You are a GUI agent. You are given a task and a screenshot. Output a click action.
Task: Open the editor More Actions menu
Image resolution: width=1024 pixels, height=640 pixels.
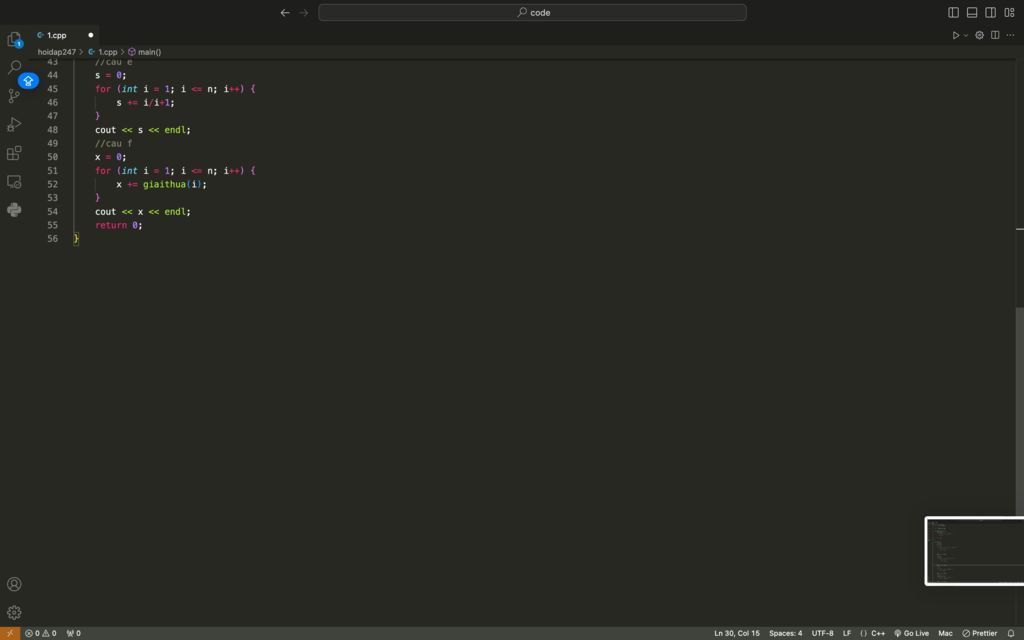[1010, 35]
